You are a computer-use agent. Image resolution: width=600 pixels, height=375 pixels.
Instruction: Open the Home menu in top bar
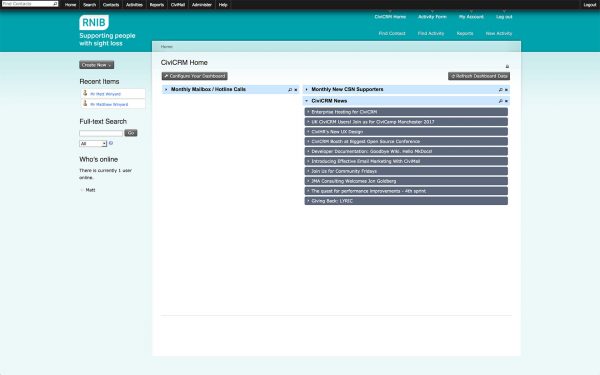(x=70, y=5)
